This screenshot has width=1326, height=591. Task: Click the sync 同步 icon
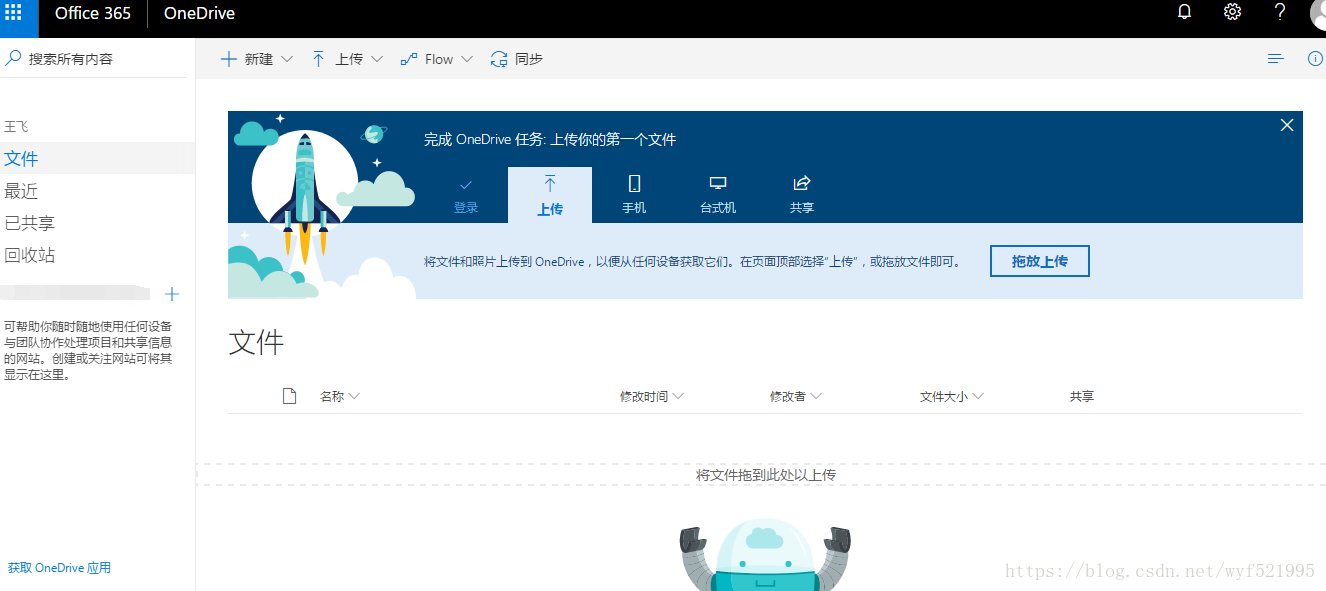tap(499, 59)
